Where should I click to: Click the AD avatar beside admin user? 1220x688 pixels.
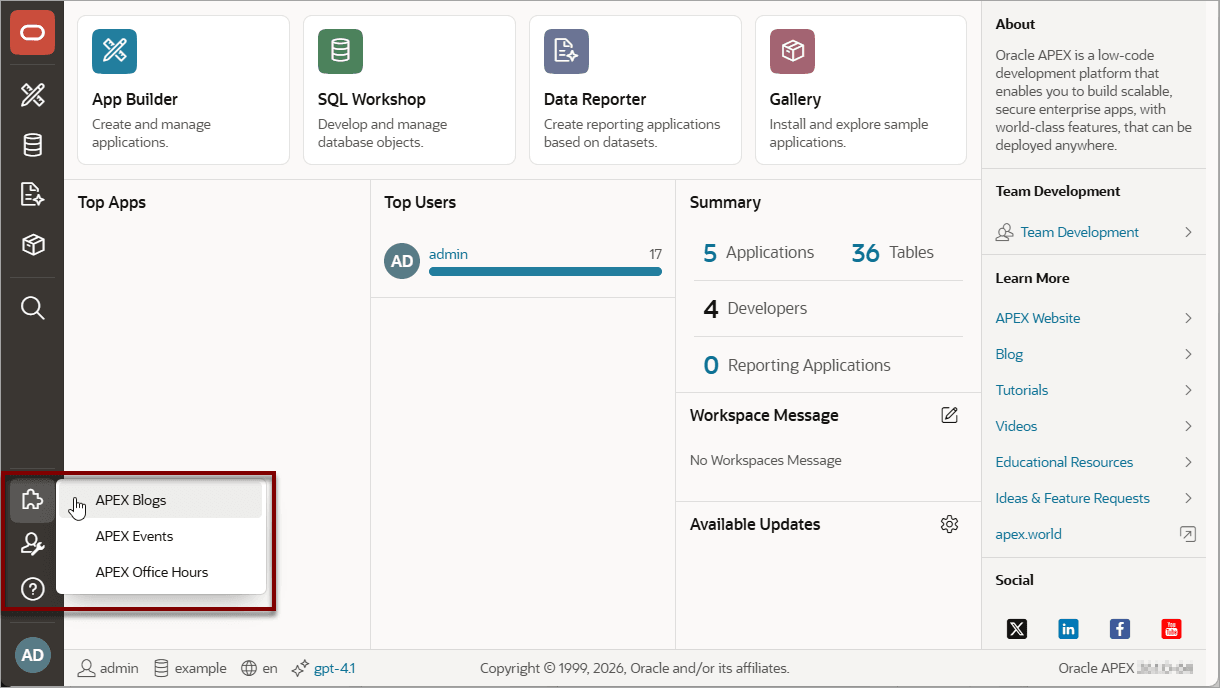coord(402,261)
